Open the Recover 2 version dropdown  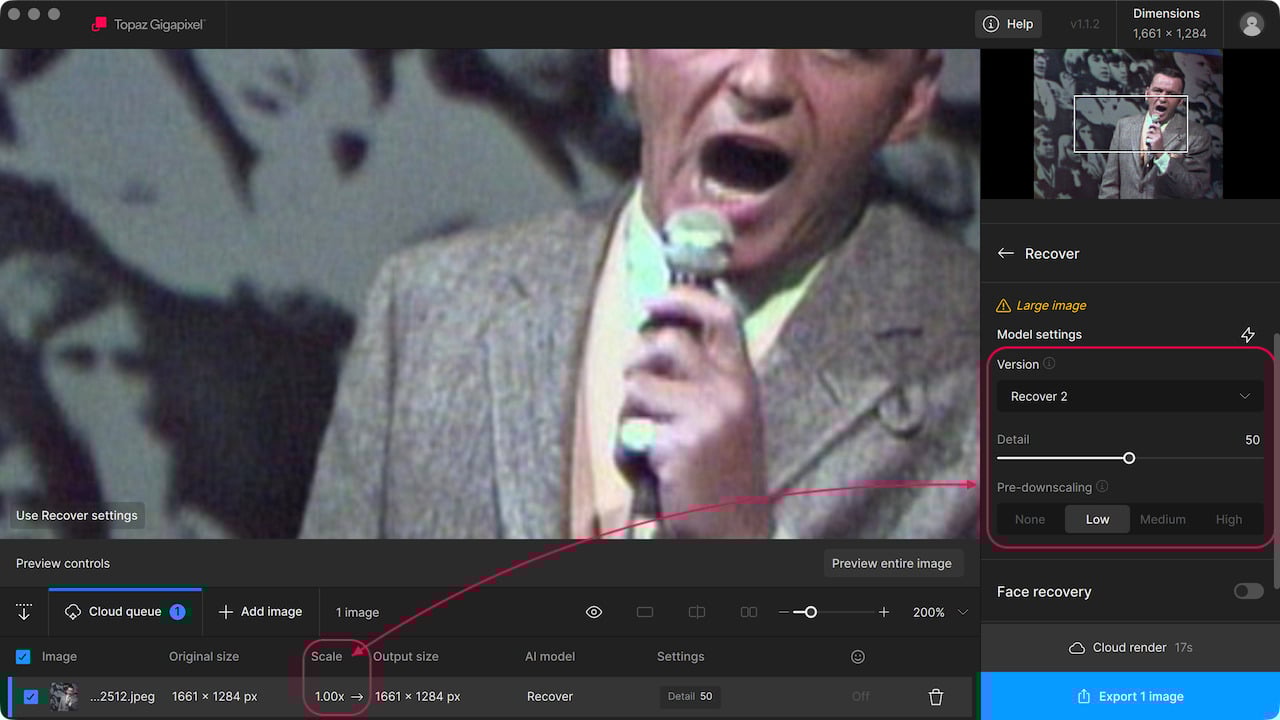pos(1130,397)
